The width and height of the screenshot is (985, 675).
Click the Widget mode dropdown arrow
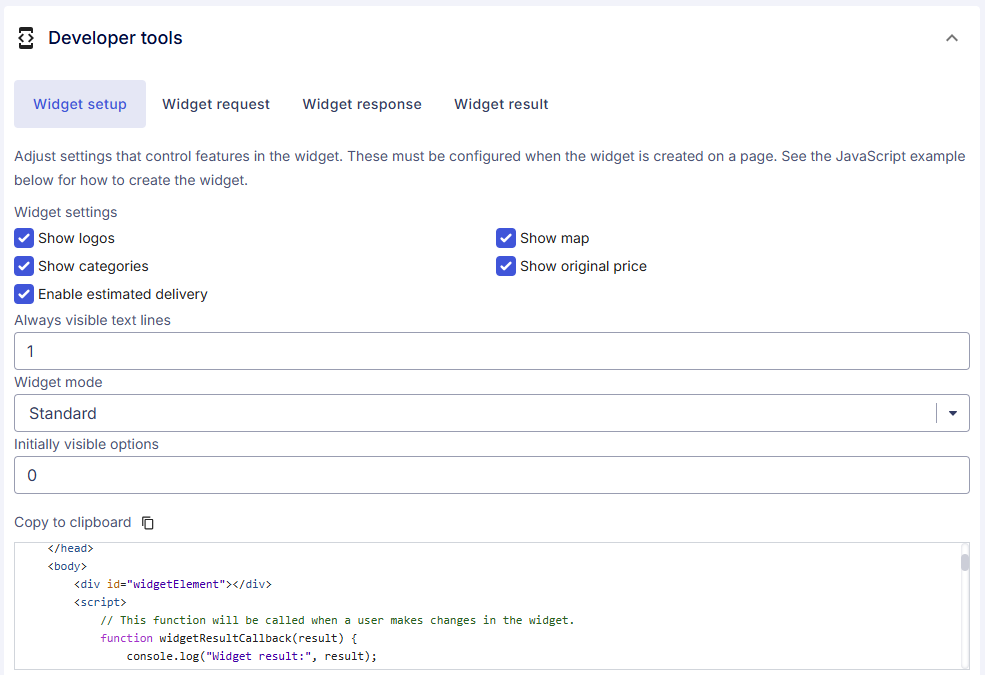(x=953, y=413)
